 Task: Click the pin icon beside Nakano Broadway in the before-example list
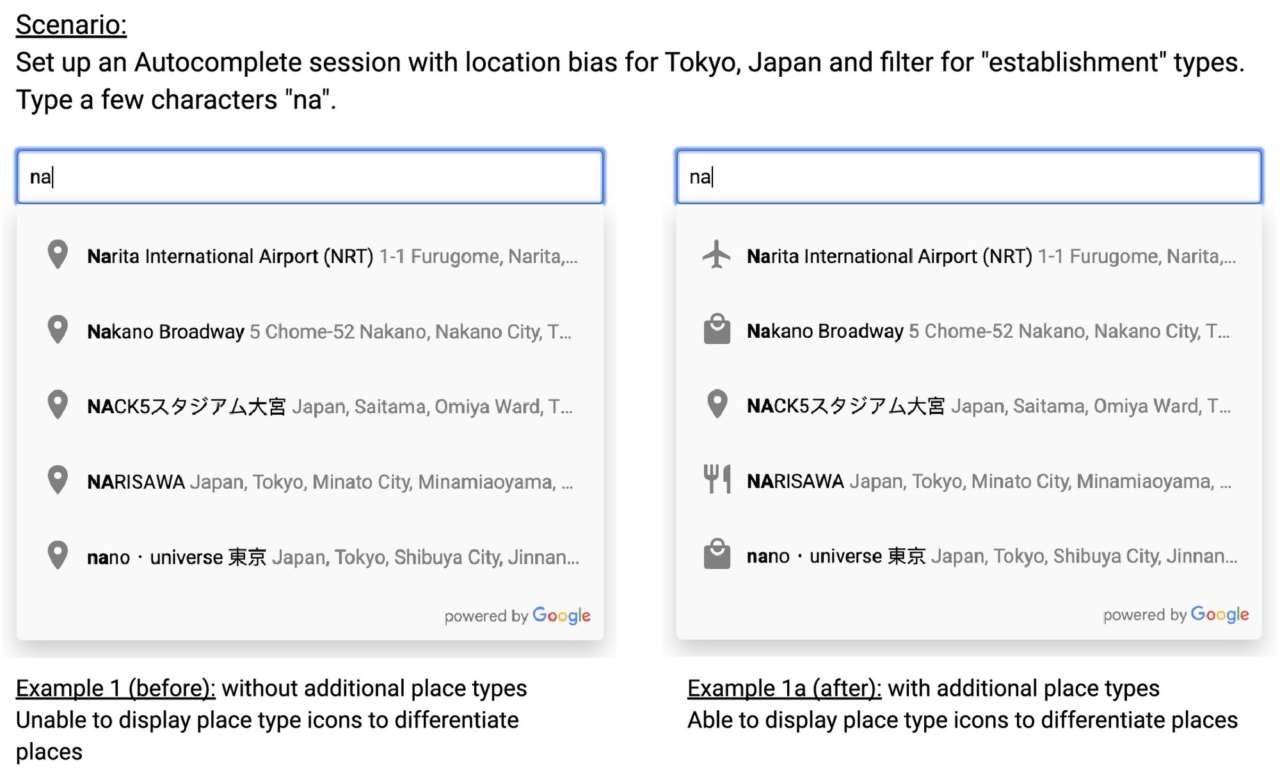coord(58,330)
